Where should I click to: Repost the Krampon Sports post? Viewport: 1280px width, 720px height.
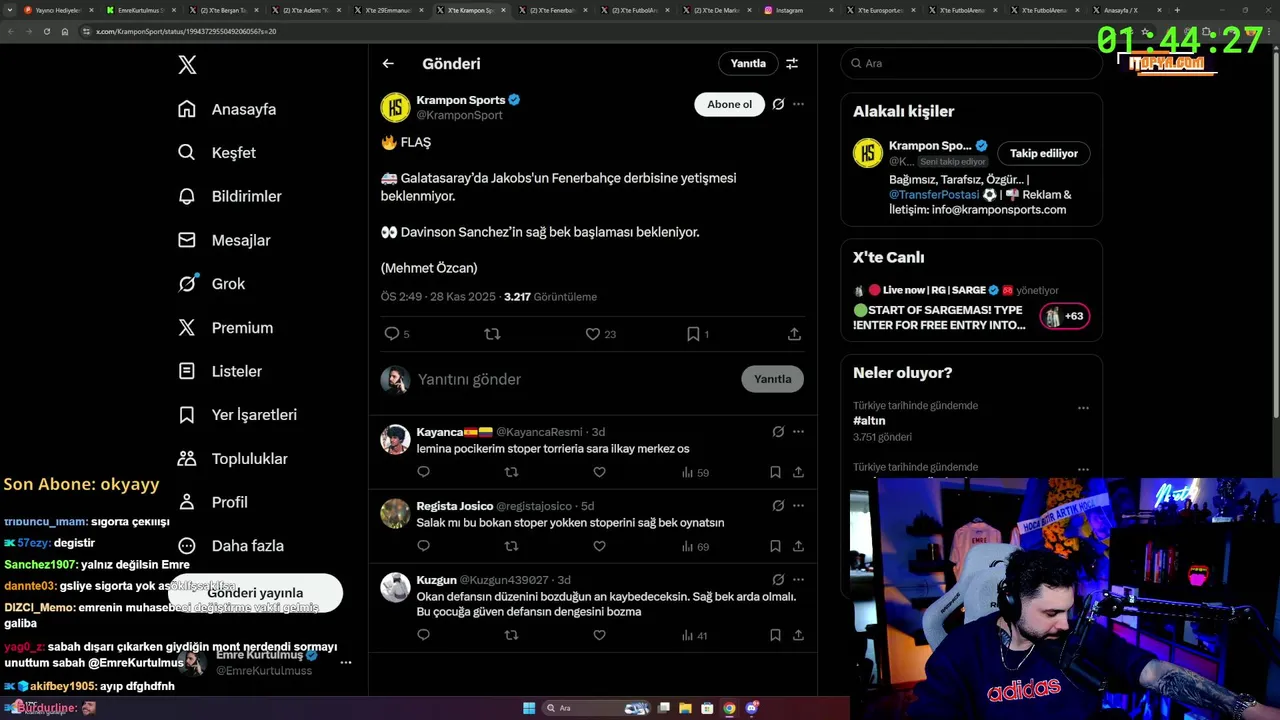pyautogui.click(x=492, y=334)
